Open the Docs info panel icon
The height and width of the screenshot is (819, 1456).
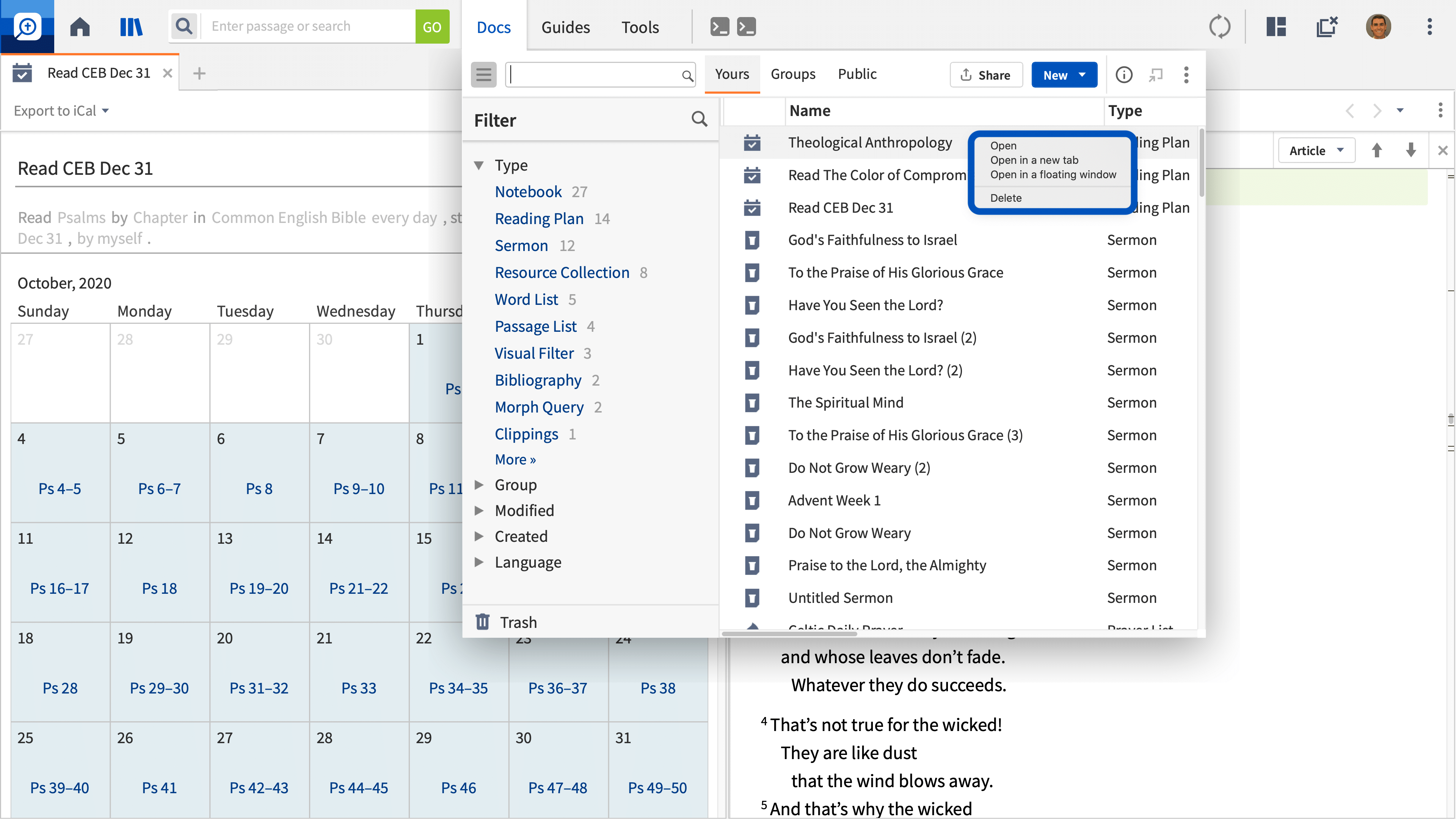pyautogui.click(x=1123, y=75)
